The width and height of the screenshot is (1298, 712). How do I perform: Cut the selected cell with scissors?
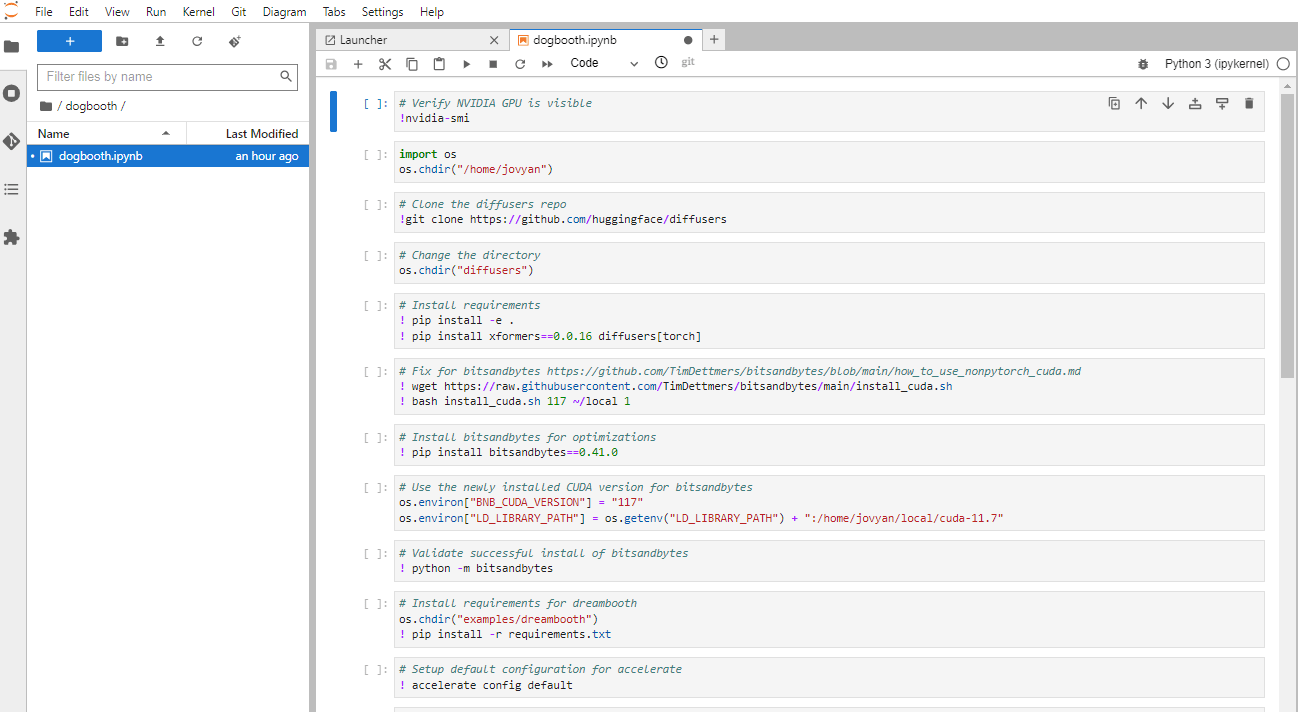pos(385,63)
